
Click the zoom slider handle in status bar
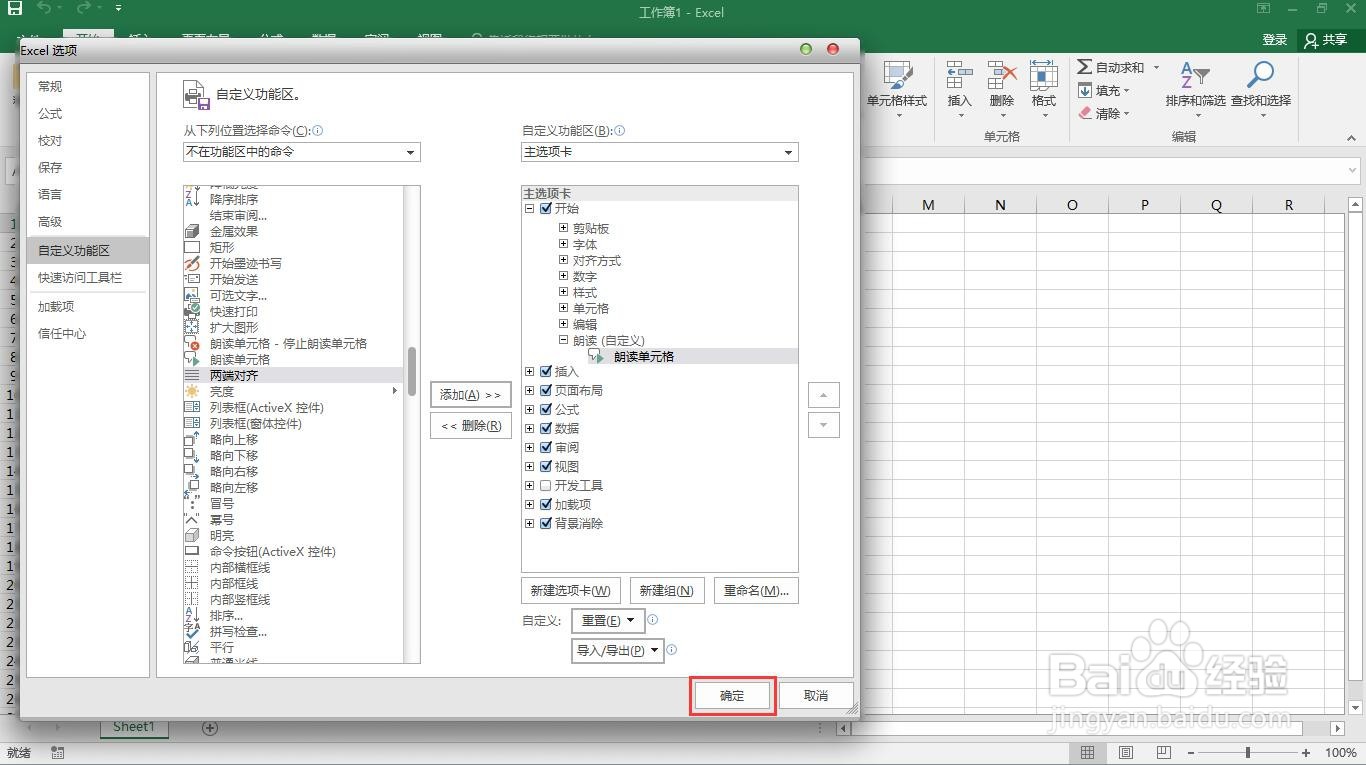1247,752
